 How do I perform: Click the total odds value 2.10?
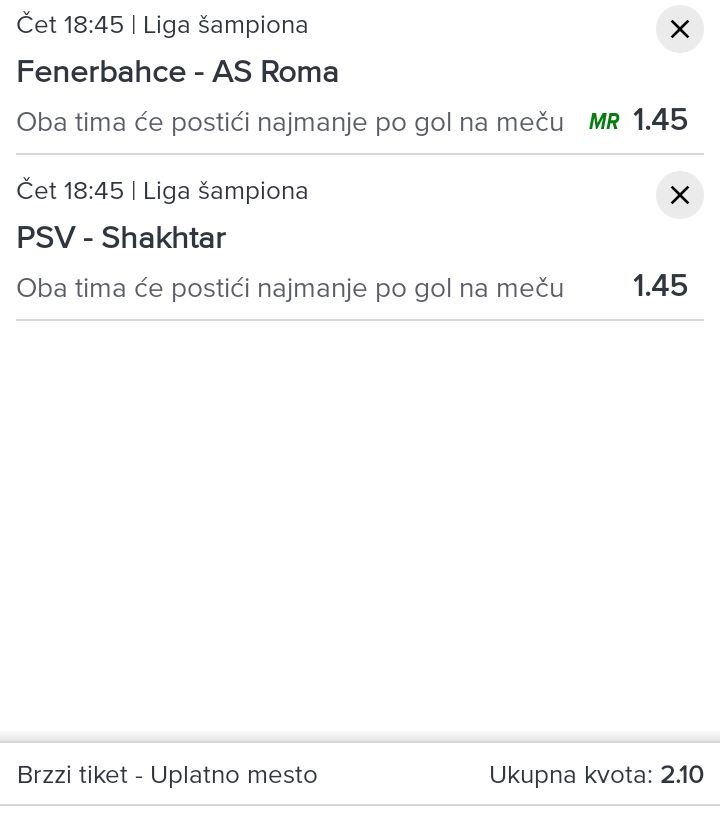click(682, 774)
